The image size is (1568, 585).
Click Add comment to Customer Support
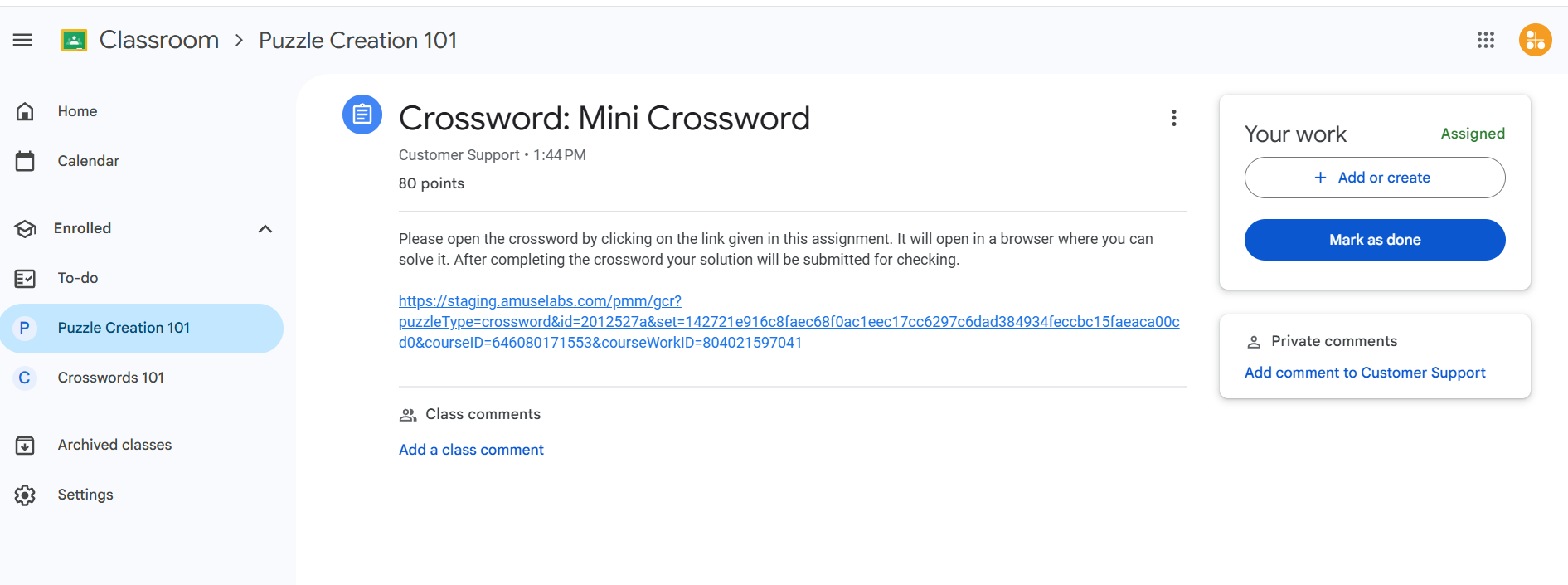click(1364, 373)
